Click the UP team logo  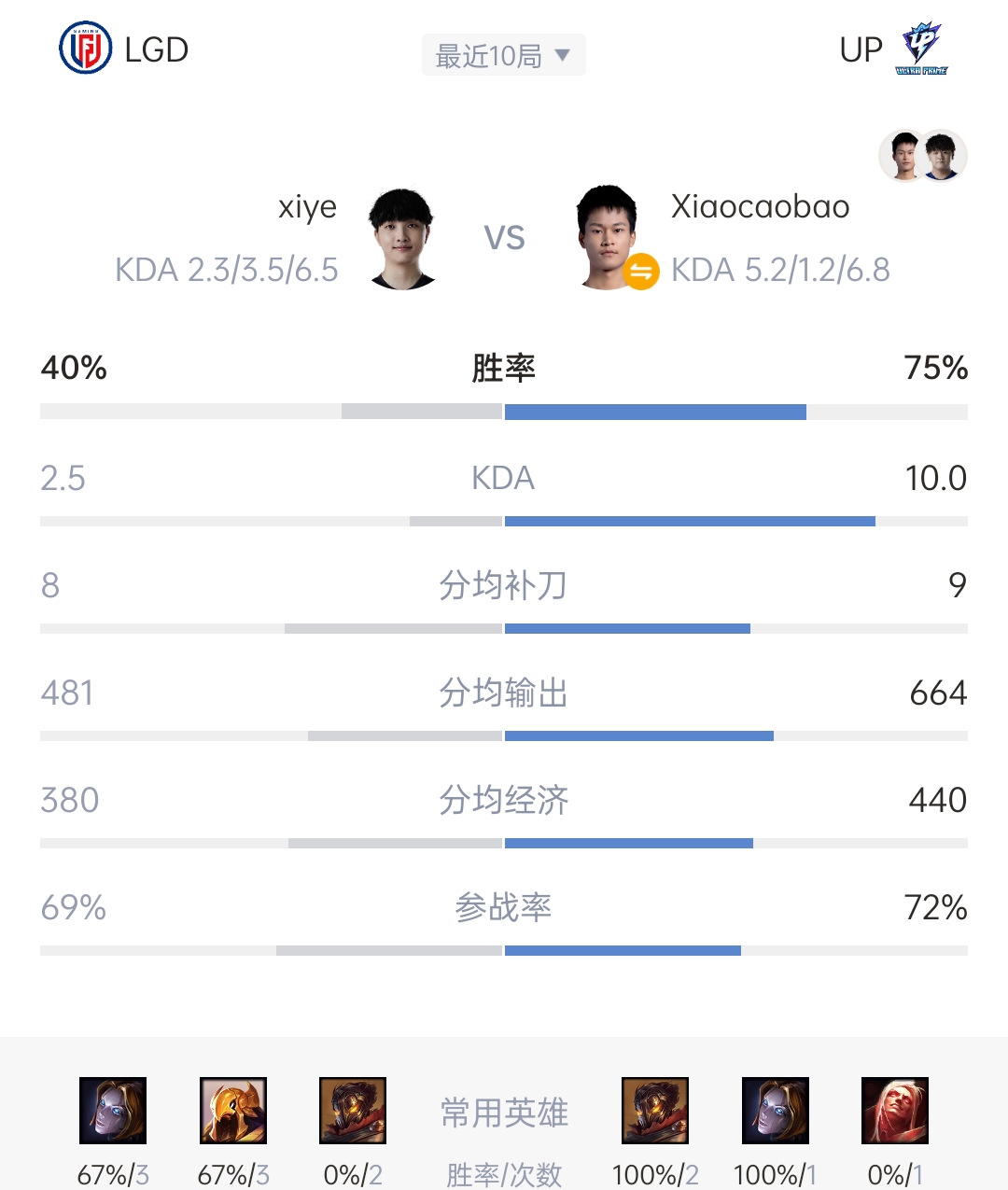(x=921, y=49)
